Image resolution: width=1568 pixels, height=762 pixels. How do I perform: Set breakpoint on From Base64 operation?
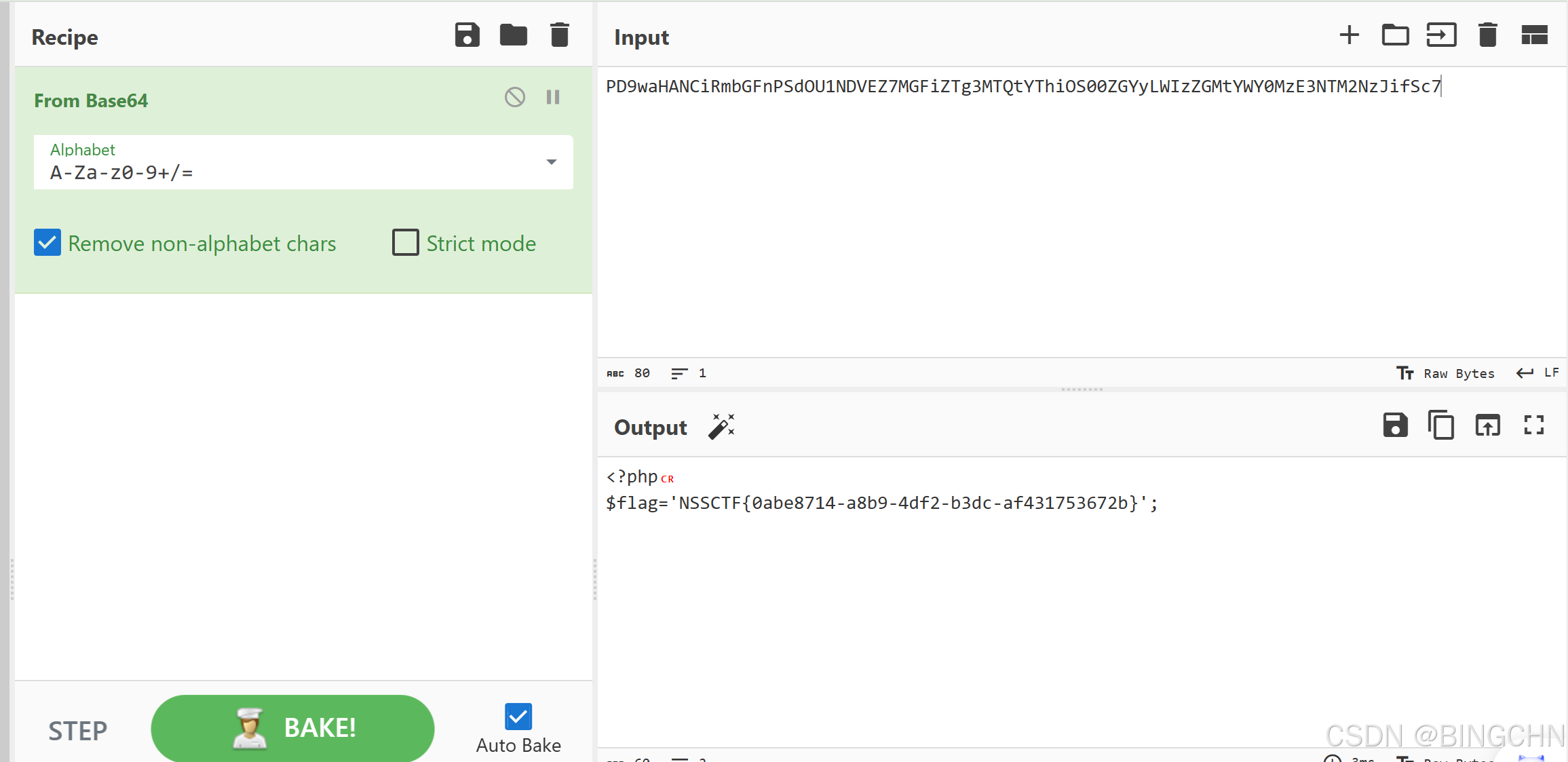click(x=553, y=98)
